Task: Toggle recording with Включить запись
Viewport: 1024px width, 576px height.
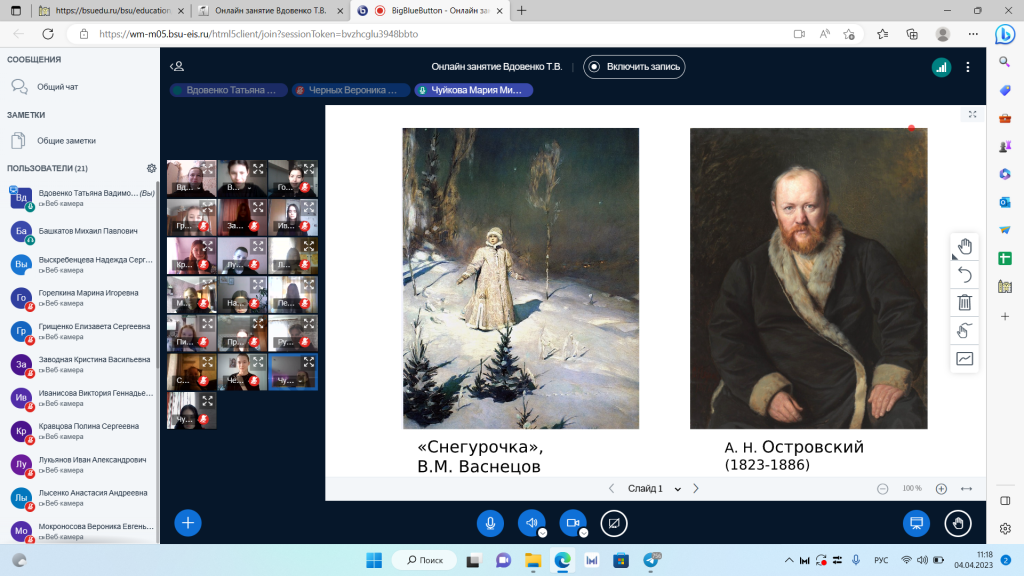Action: tap(634, 67)
